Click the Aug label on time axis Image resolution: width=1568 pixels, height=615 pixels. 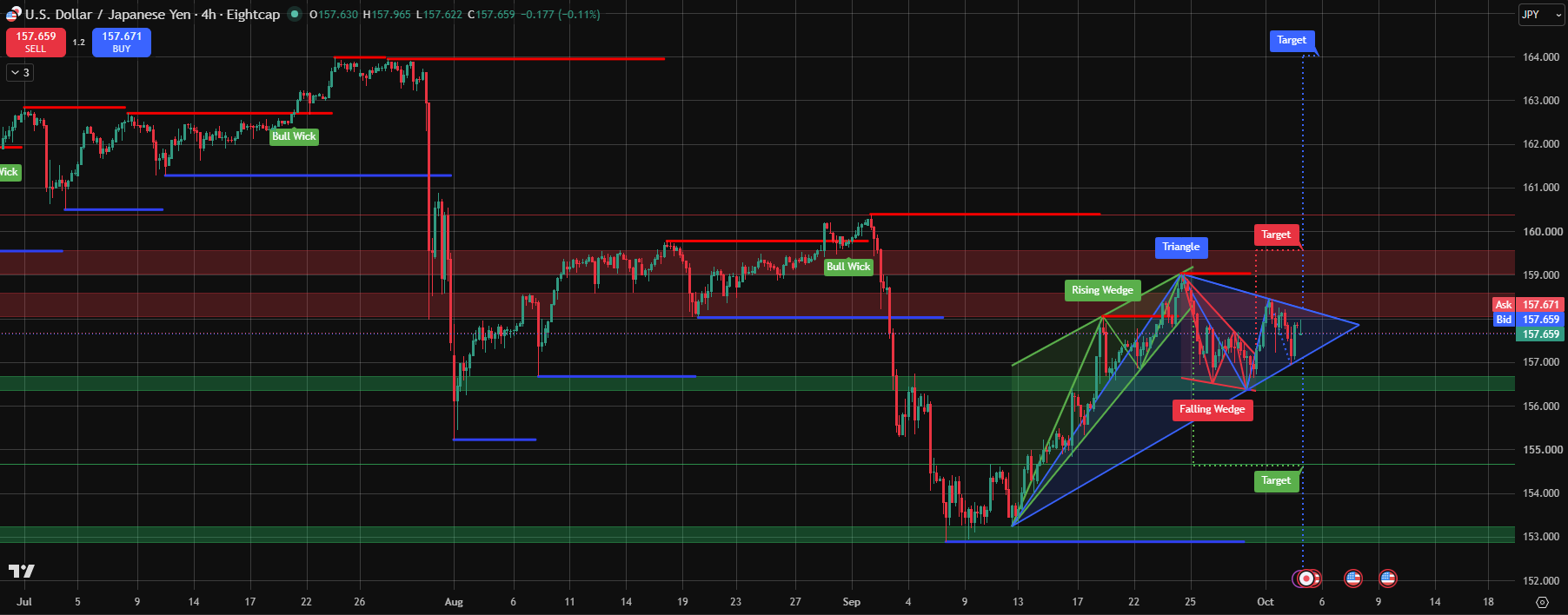click(454, 602)
